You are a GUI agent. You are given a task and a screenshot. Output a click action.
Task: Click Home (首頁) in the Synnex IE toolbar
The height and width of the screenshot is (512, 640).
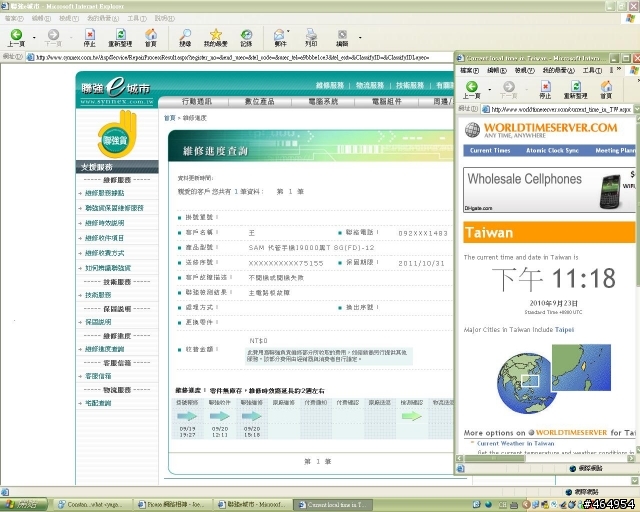pos(151,38)
